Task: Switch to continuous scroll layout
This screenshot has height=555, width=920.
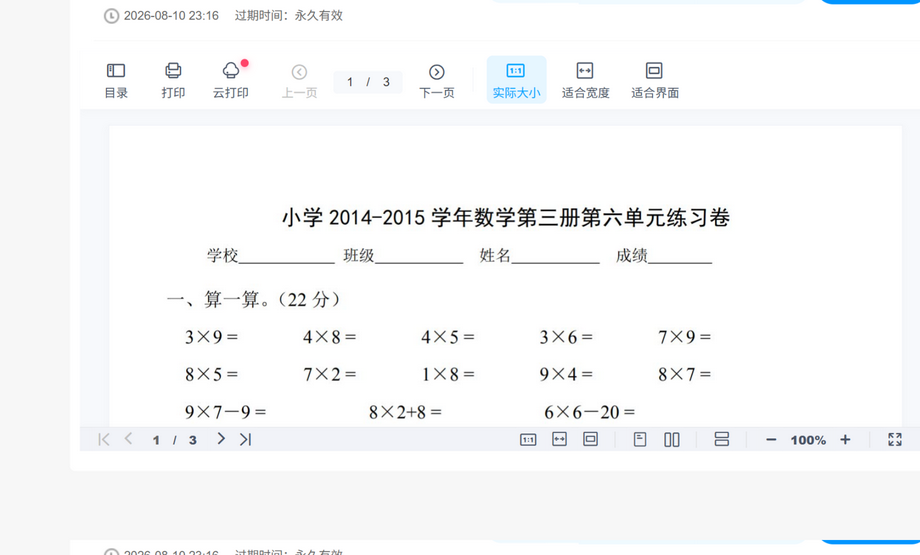Action: (722, 439)
